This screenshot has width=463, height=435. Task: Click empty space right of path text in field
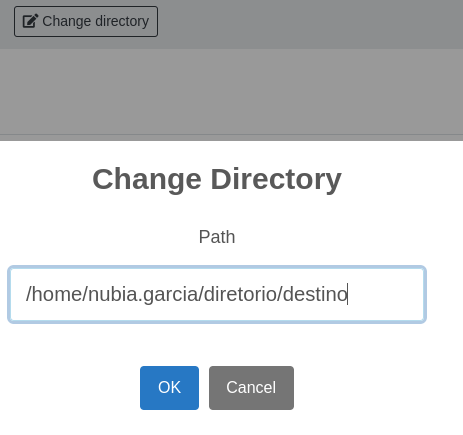click(x=386, y=294)
